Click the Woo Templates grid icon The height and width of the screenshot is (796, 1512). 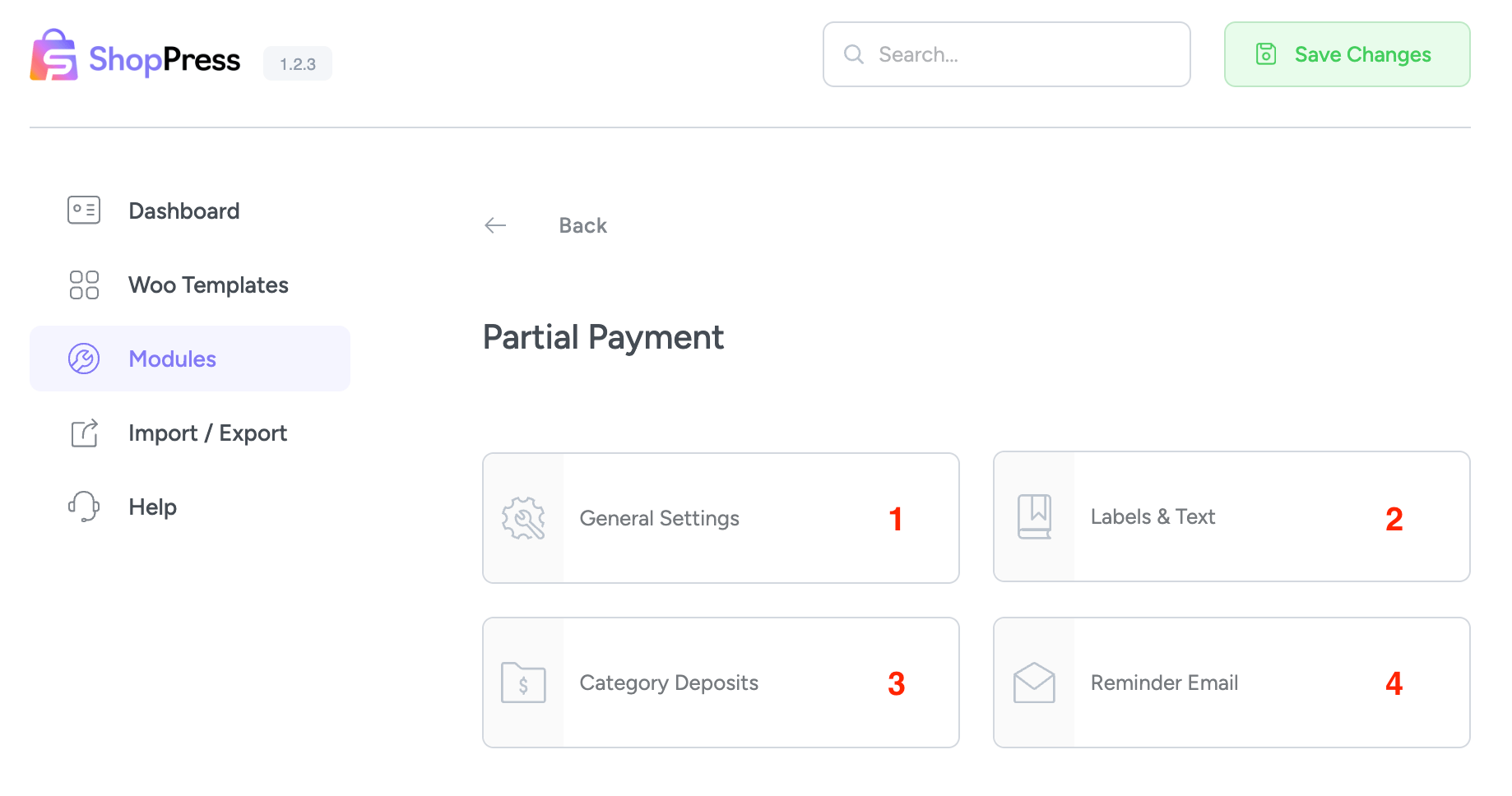pos(83,285)
